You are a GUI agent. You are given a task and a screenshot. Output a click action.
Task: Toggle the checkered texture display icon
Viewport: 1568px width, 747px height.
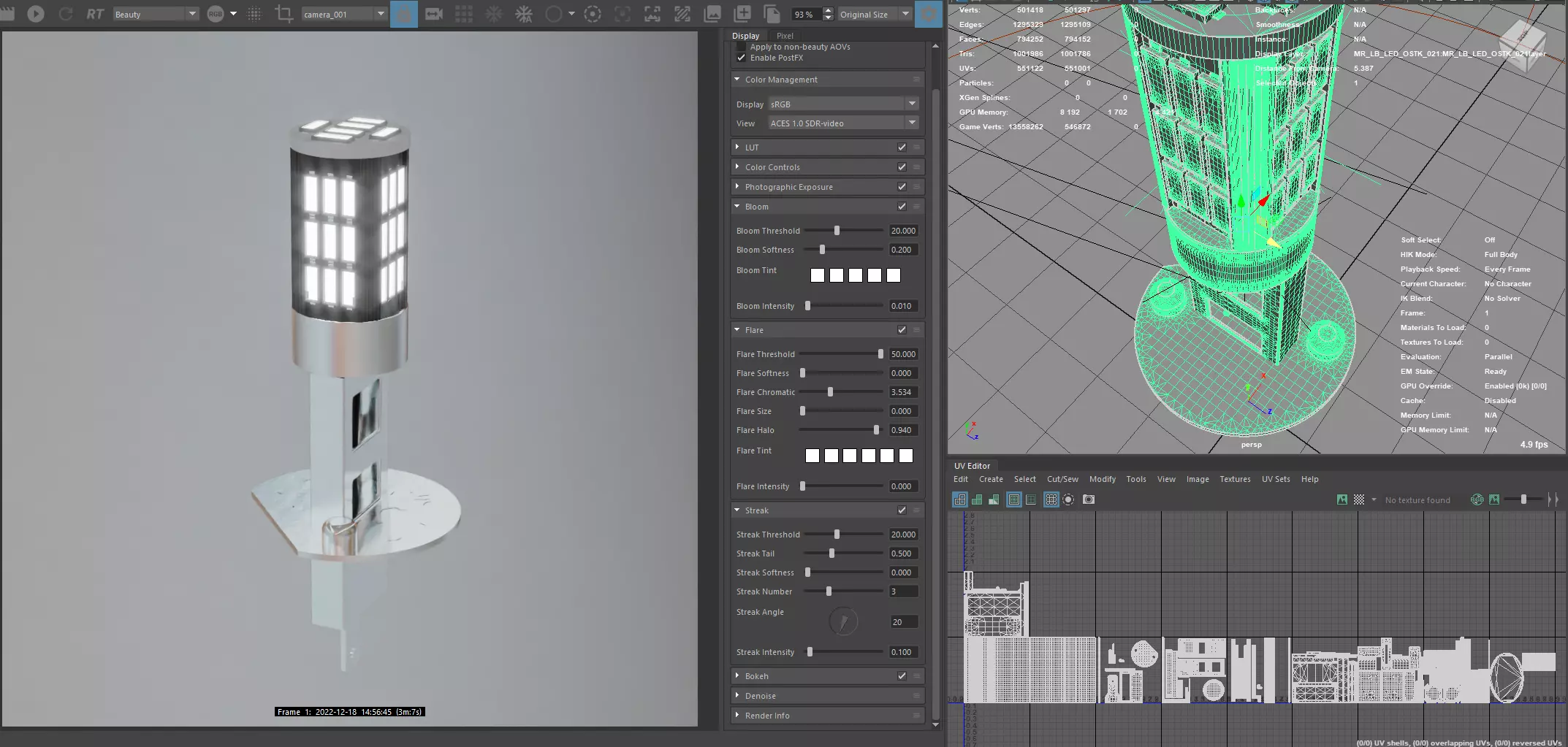point(1359,499)
